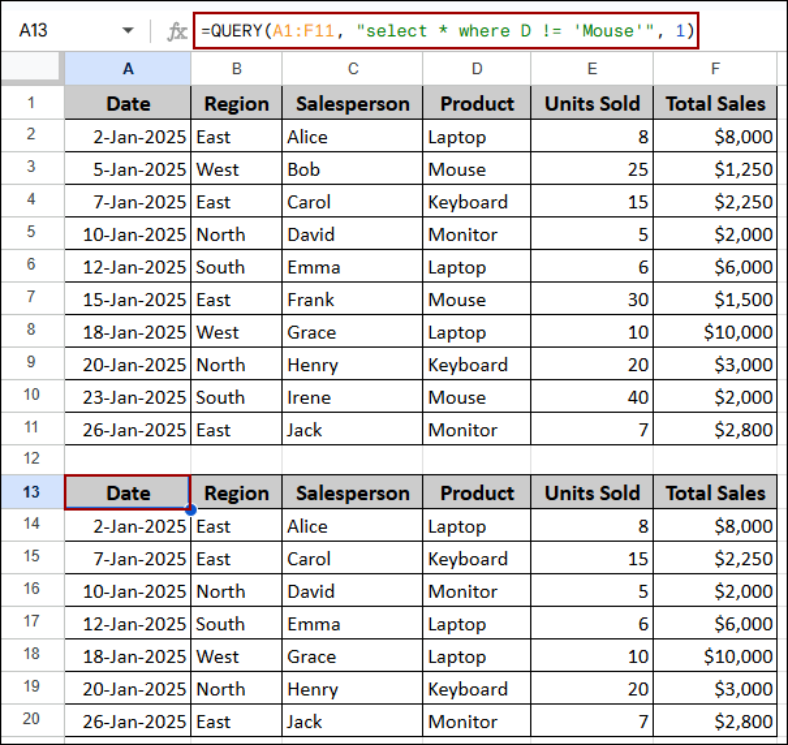Screen dimensions: 788x745
Task: Select the entire column A header
Action: pos(128,68)
